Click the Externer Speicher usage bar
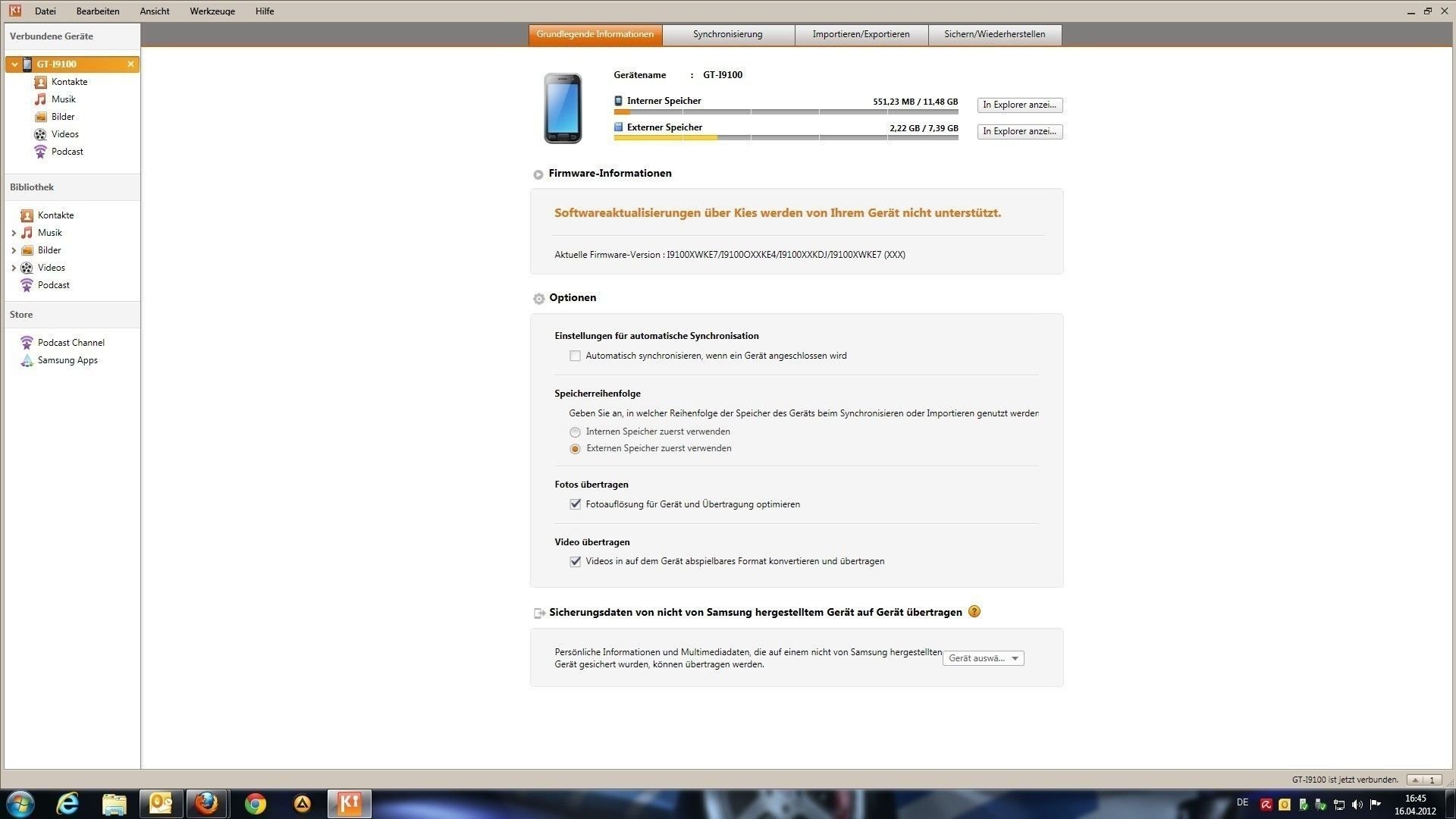Image resolution: width=1456 pixels, height=819 pixels. 786,138
